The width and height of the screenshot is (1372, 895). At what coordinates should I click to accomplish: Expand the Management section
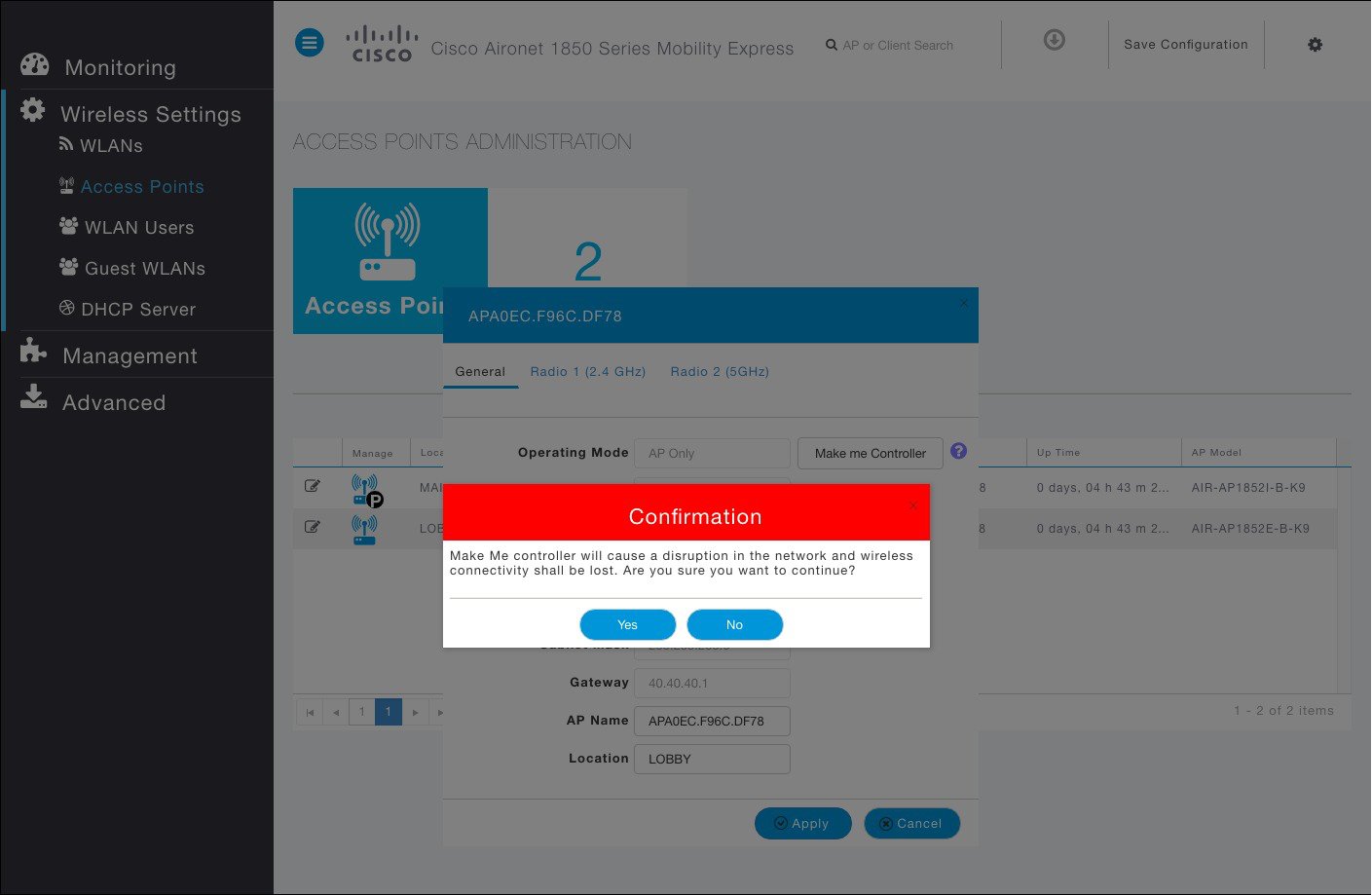tap(130, 355)
